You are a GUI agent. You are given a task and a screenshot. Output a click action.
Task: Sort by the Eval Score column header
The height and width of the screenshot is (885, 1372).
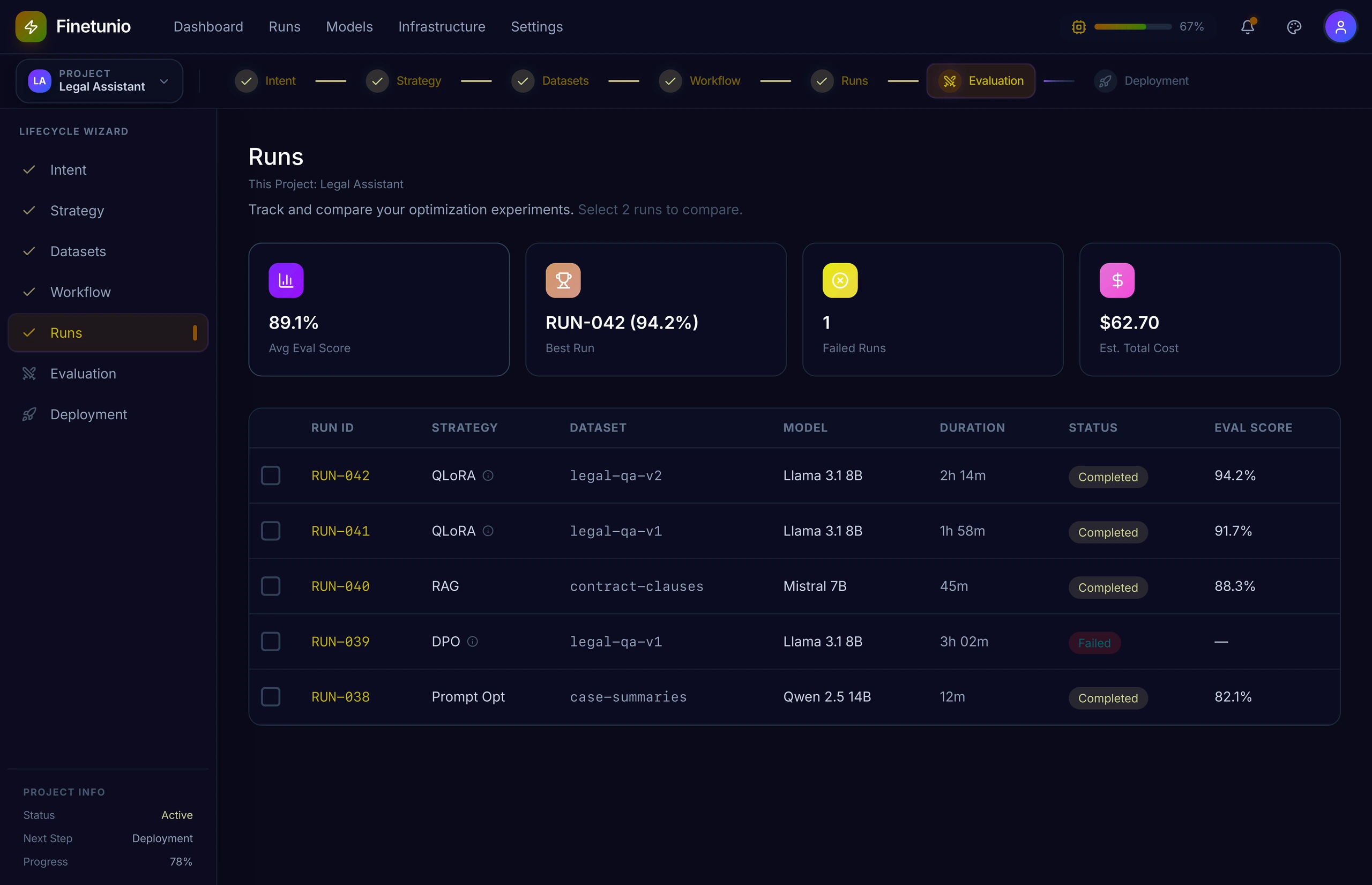1253,428
